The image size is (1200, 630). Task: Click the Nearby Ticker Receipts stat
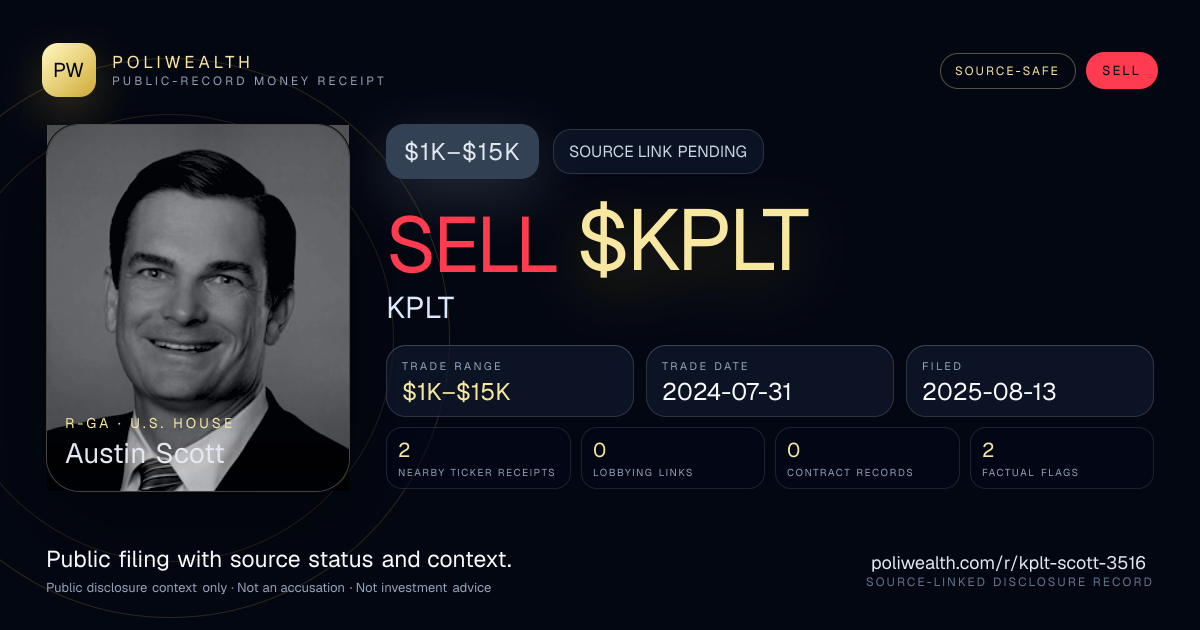(x=478, y=458)
